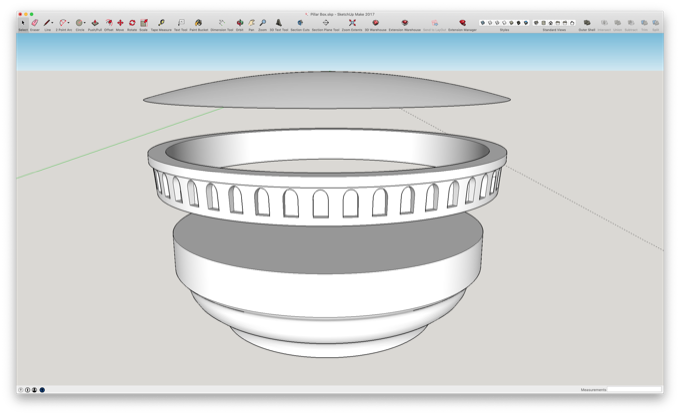This screenshot has width=680, height=415.
Task: Pick the 3D Text Tool
Action: tap(279, 23)
